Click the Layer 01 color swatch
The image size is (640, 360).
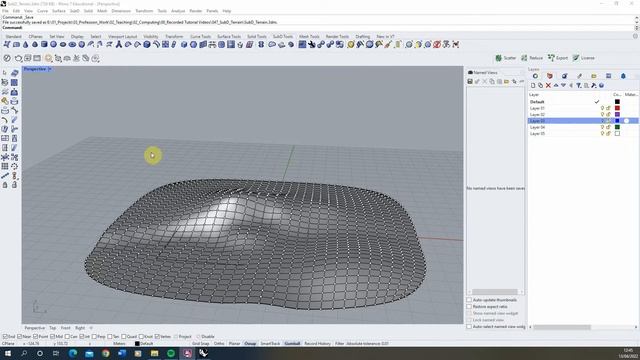pyautogui.click(x=617, y=108)
